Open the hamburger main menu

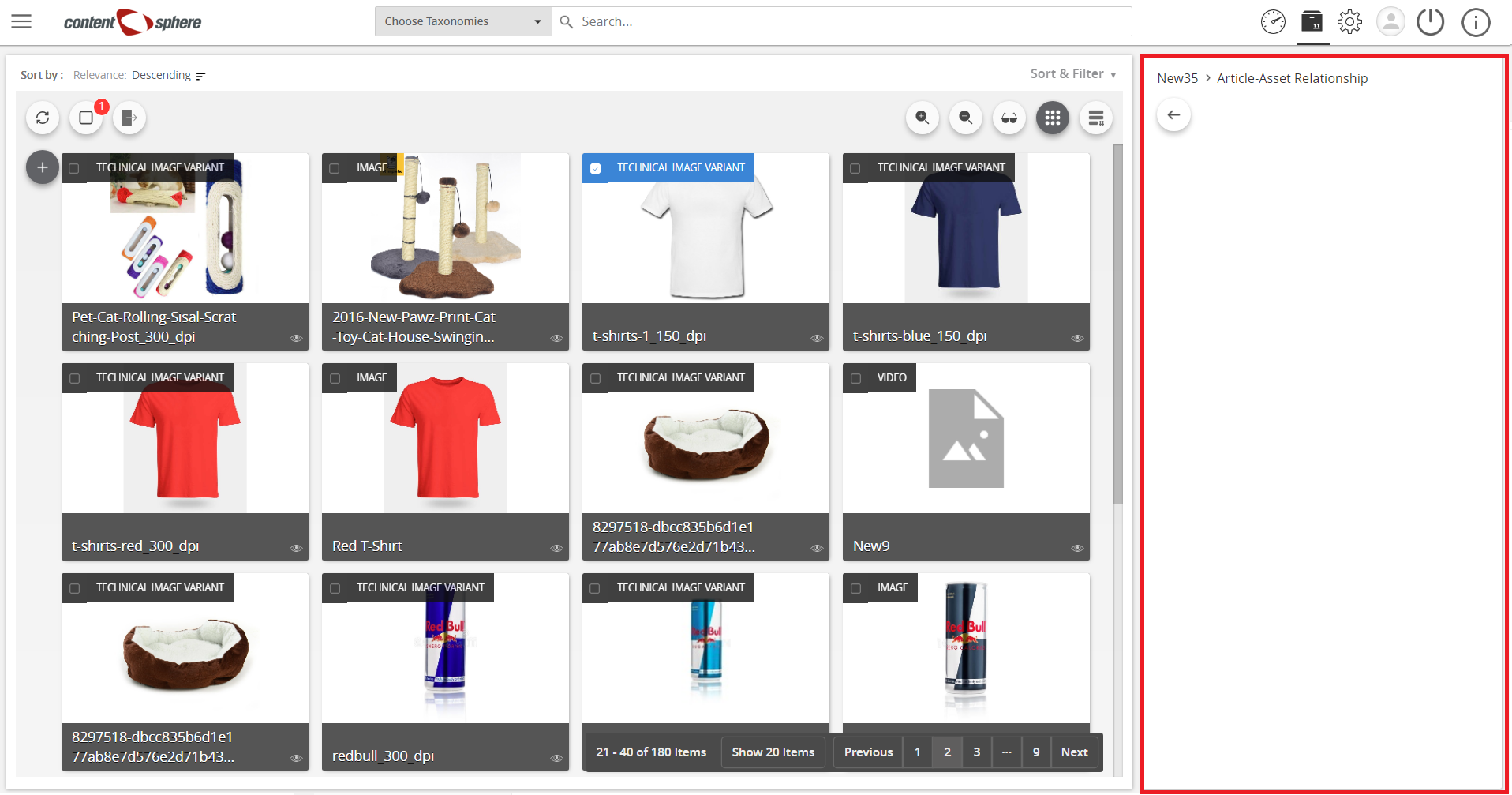pyautogui.click(x=21, y=21)
